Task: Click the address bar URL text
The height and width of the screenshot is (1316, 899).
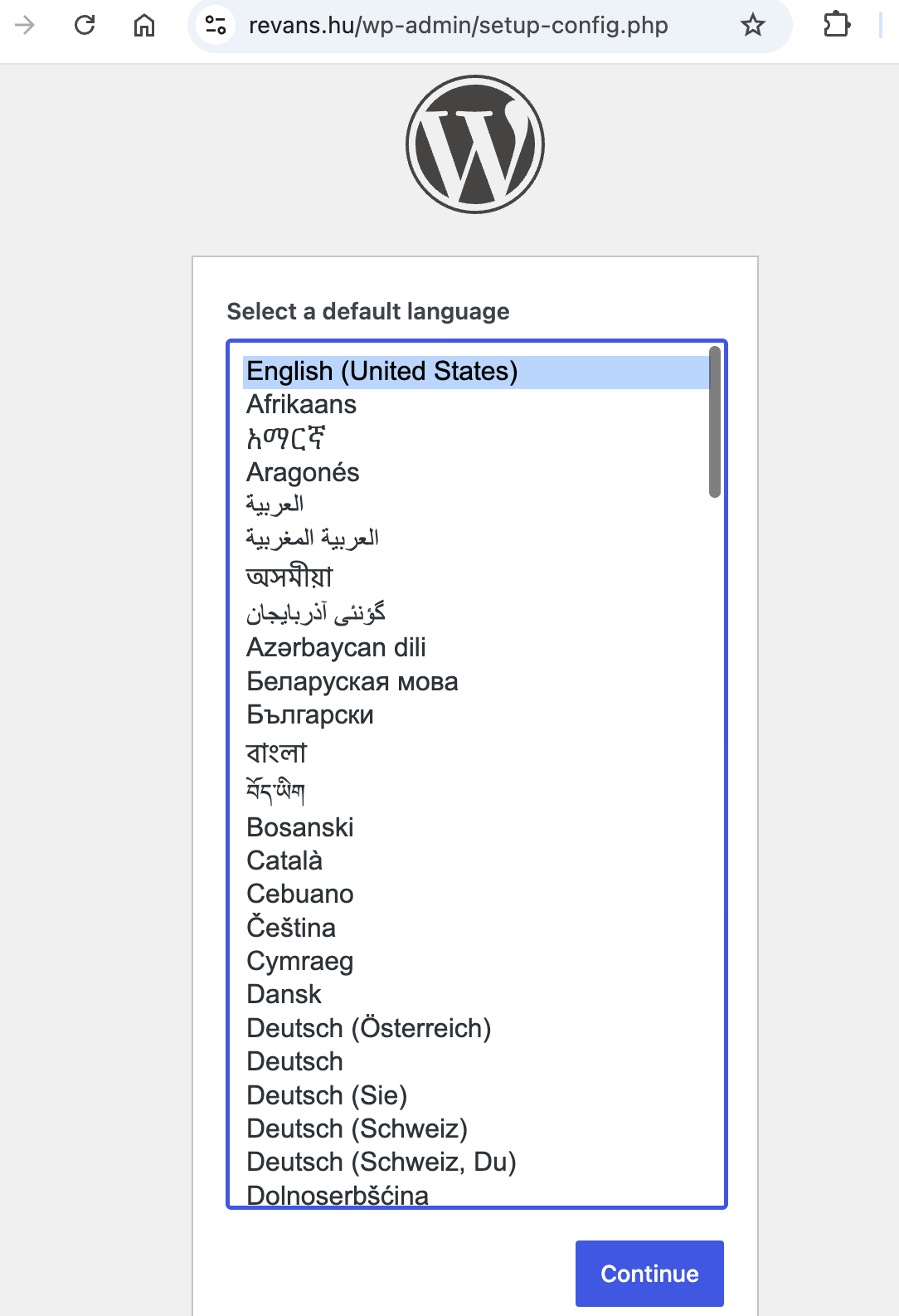Action: [x=458, y=25]
